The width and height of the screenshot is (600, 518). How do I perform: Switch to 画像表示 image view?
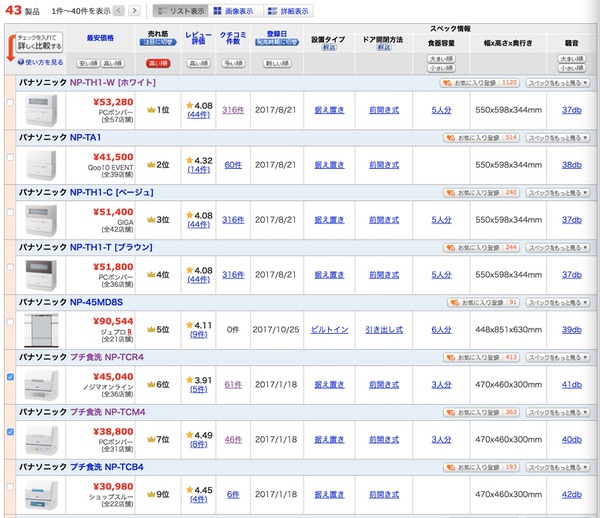(x=234, y=11)
